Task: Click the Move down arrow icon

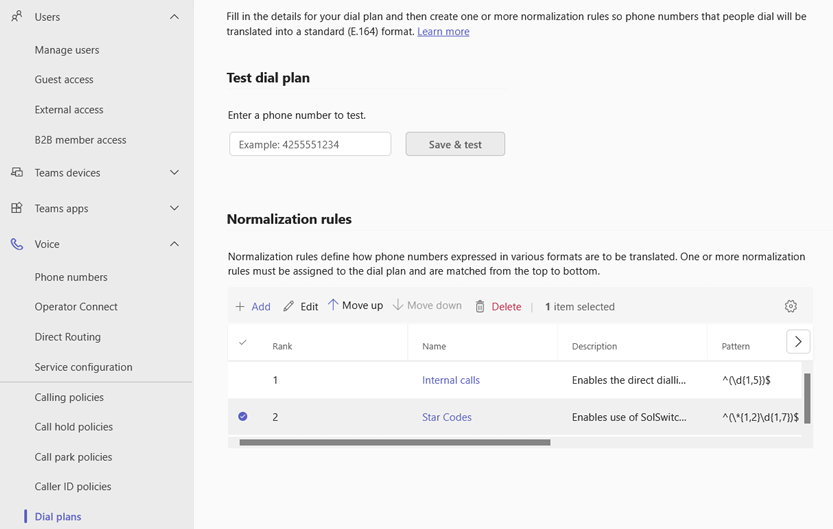Action: (398, 305)
